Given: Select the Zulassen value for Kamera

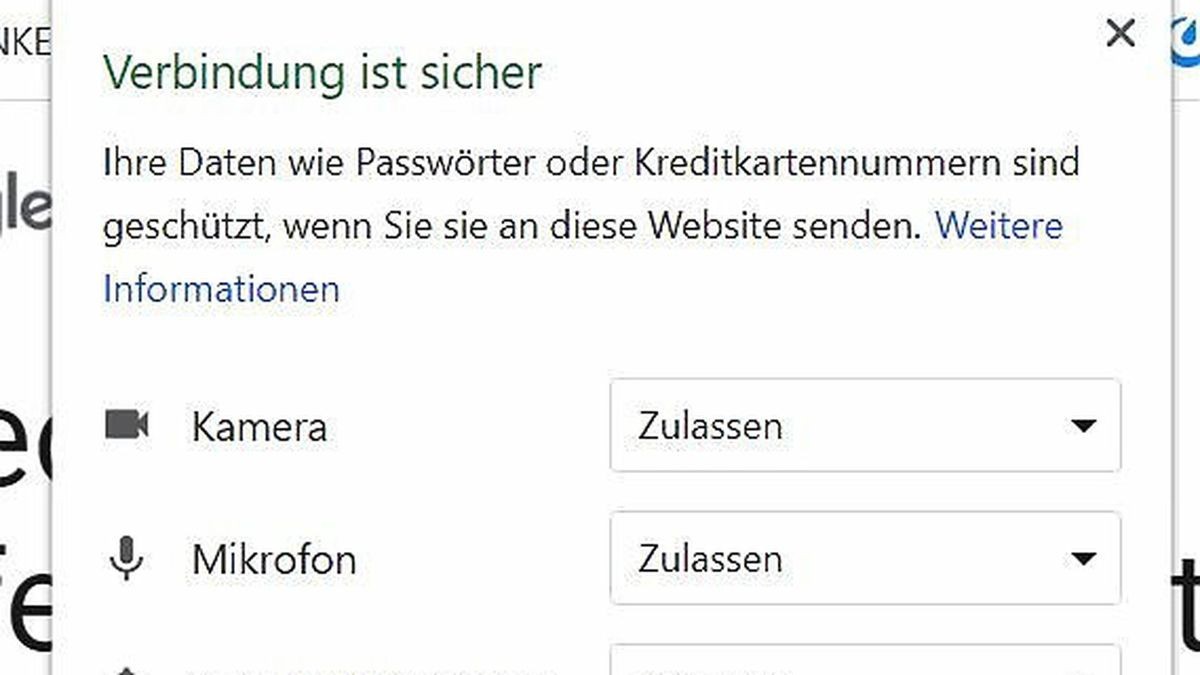Looking at the screenshot, I should (711, 425).
